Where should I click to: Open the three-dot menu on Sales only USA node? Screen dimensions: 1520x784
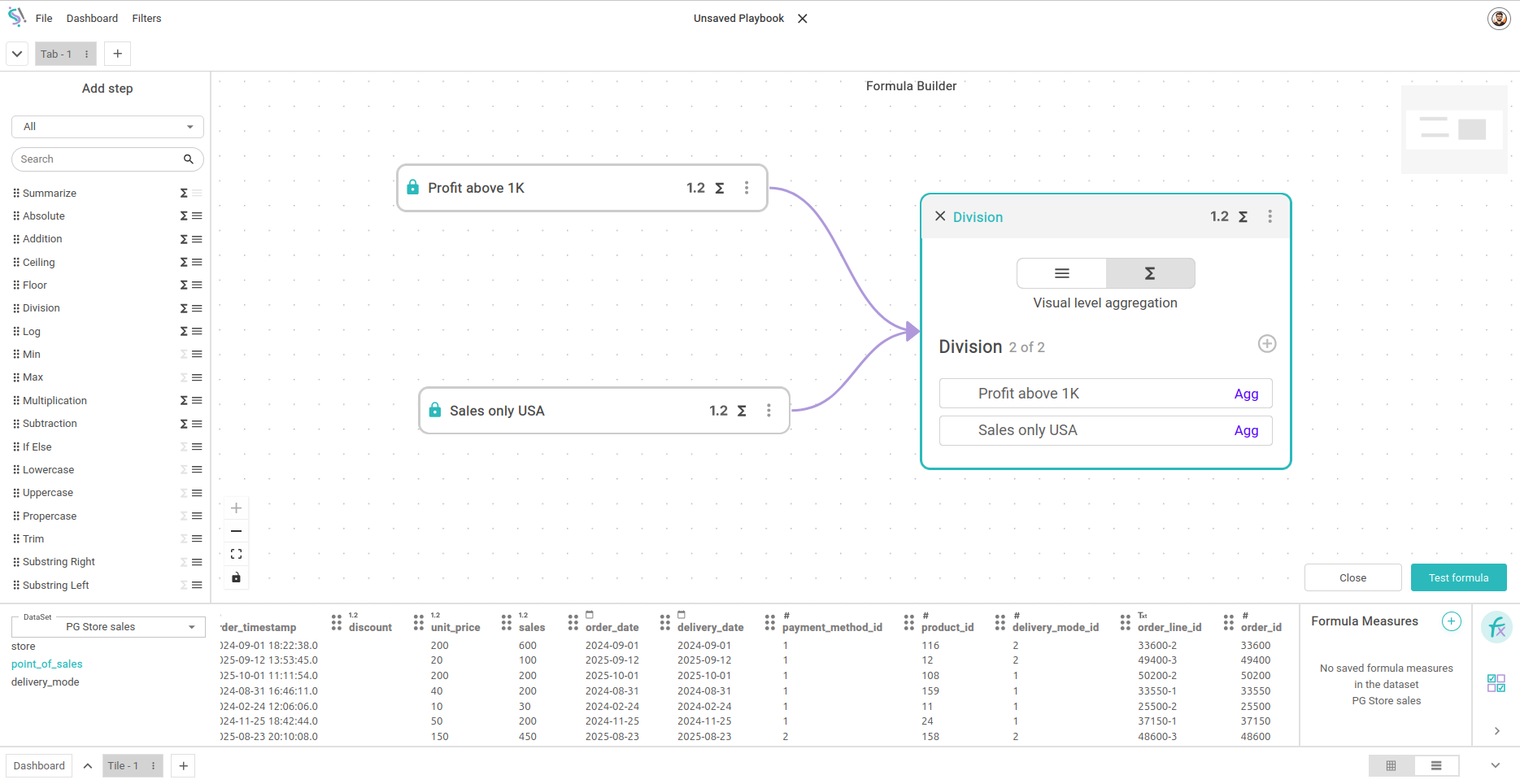tap(769, 411)
